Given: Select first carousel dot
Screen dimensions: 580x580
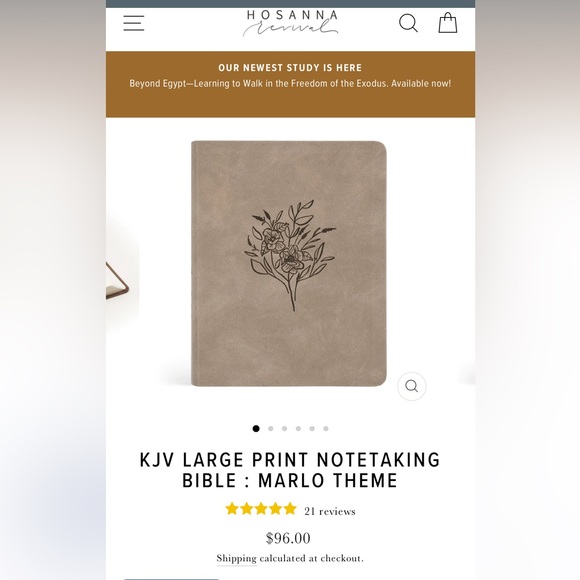Looking at the screenshot, I should pos(256,428).
